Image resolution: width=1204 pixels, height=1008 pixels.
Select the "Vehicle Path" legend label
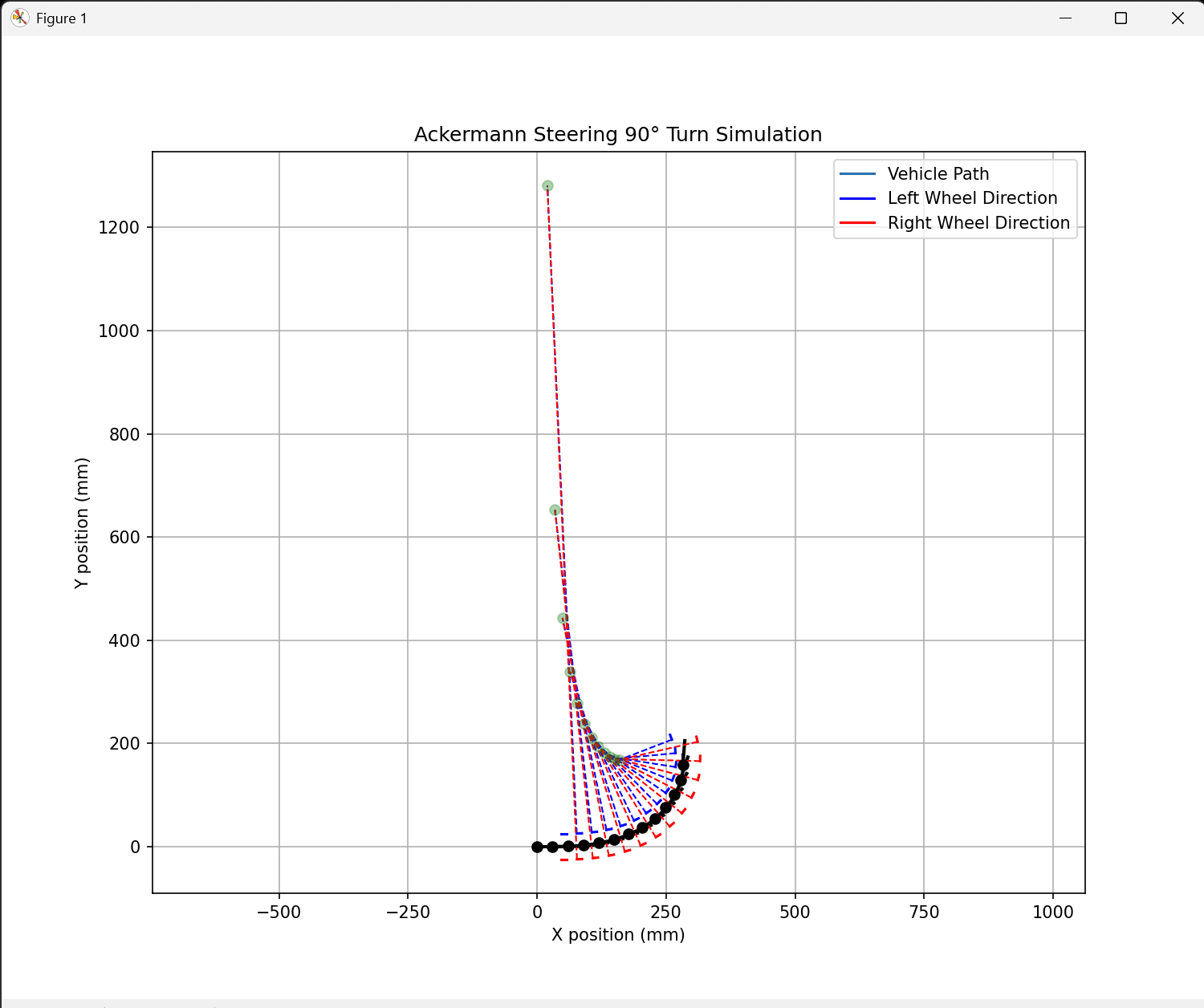pyautogui.click(x=938, y=173)
